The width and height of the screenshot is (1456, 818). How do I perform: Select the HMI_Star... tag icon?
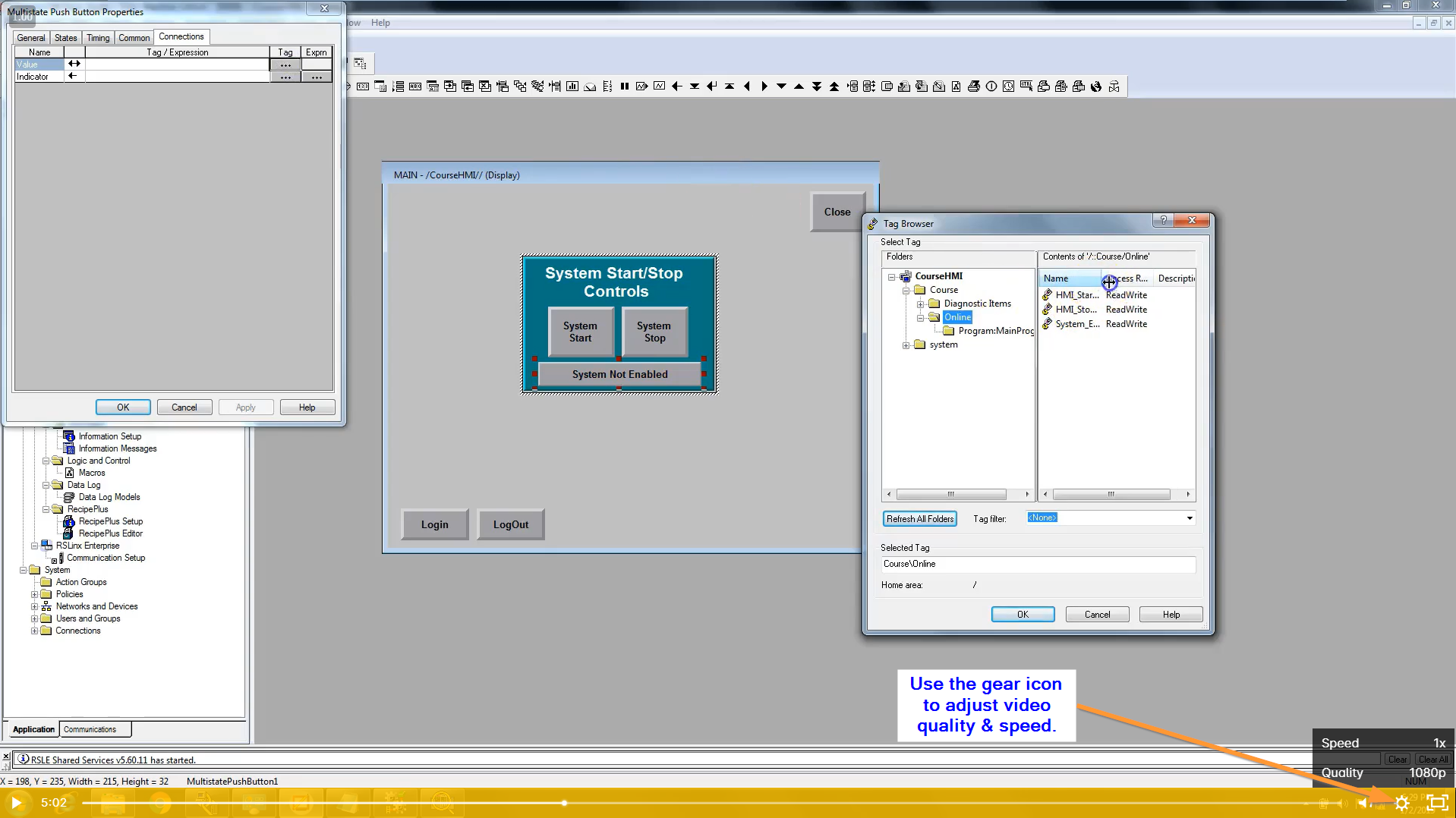[x=1048, y=295]
